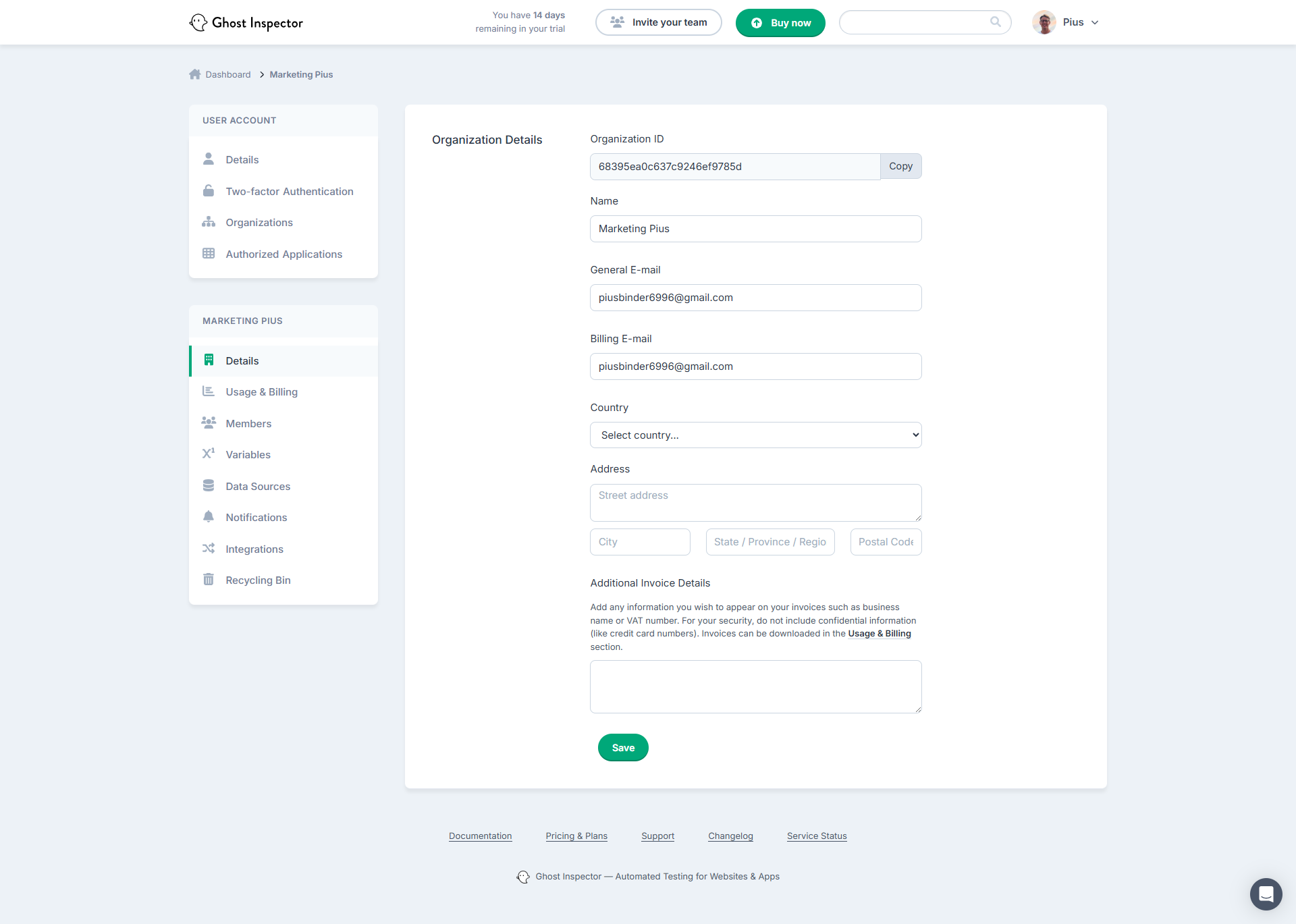Click the Integrations shuffle icon
1296x924 pixels.
tap(209, 549)
